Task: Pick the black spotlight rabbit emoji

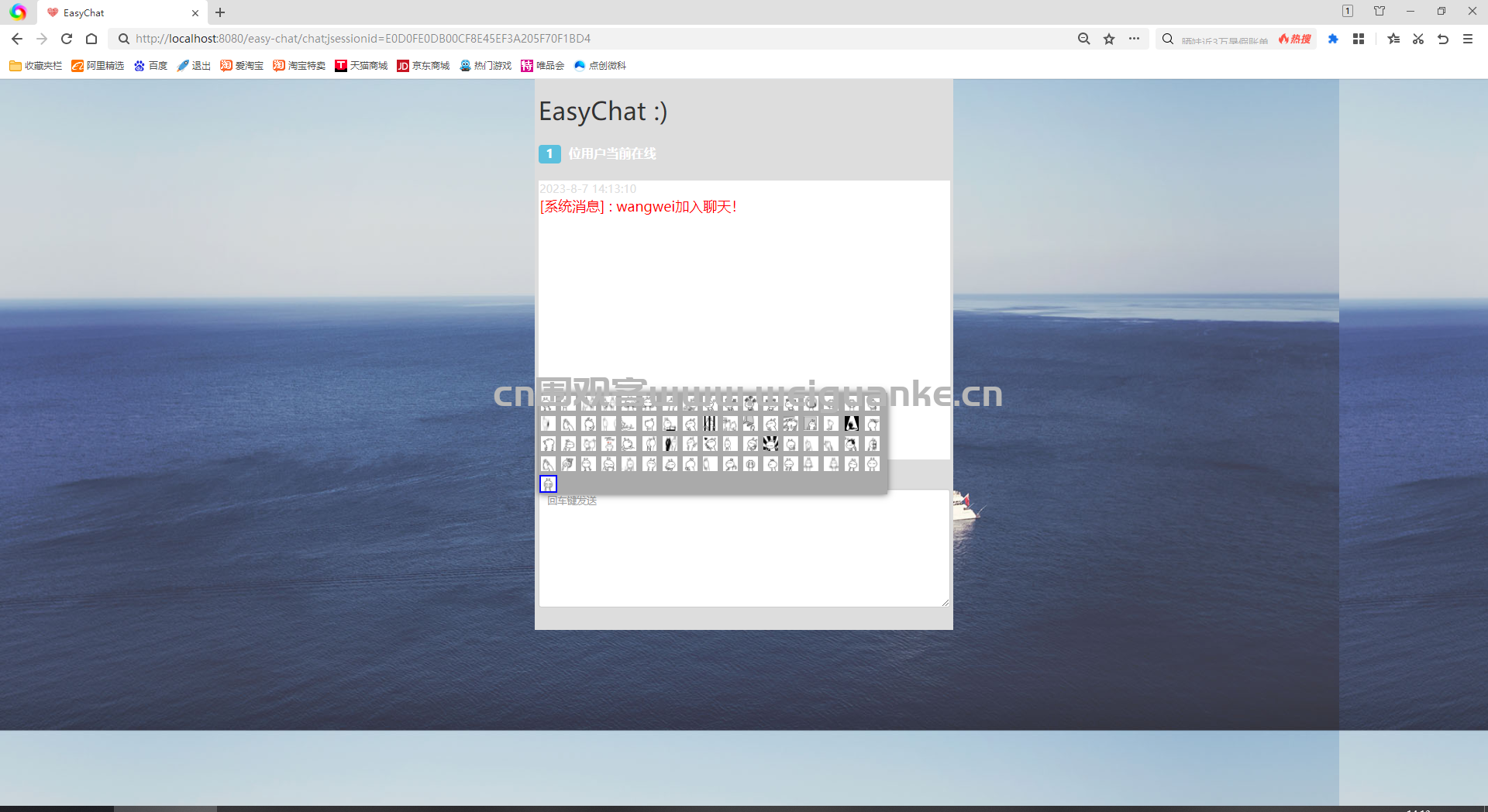Action: [851, 423]
